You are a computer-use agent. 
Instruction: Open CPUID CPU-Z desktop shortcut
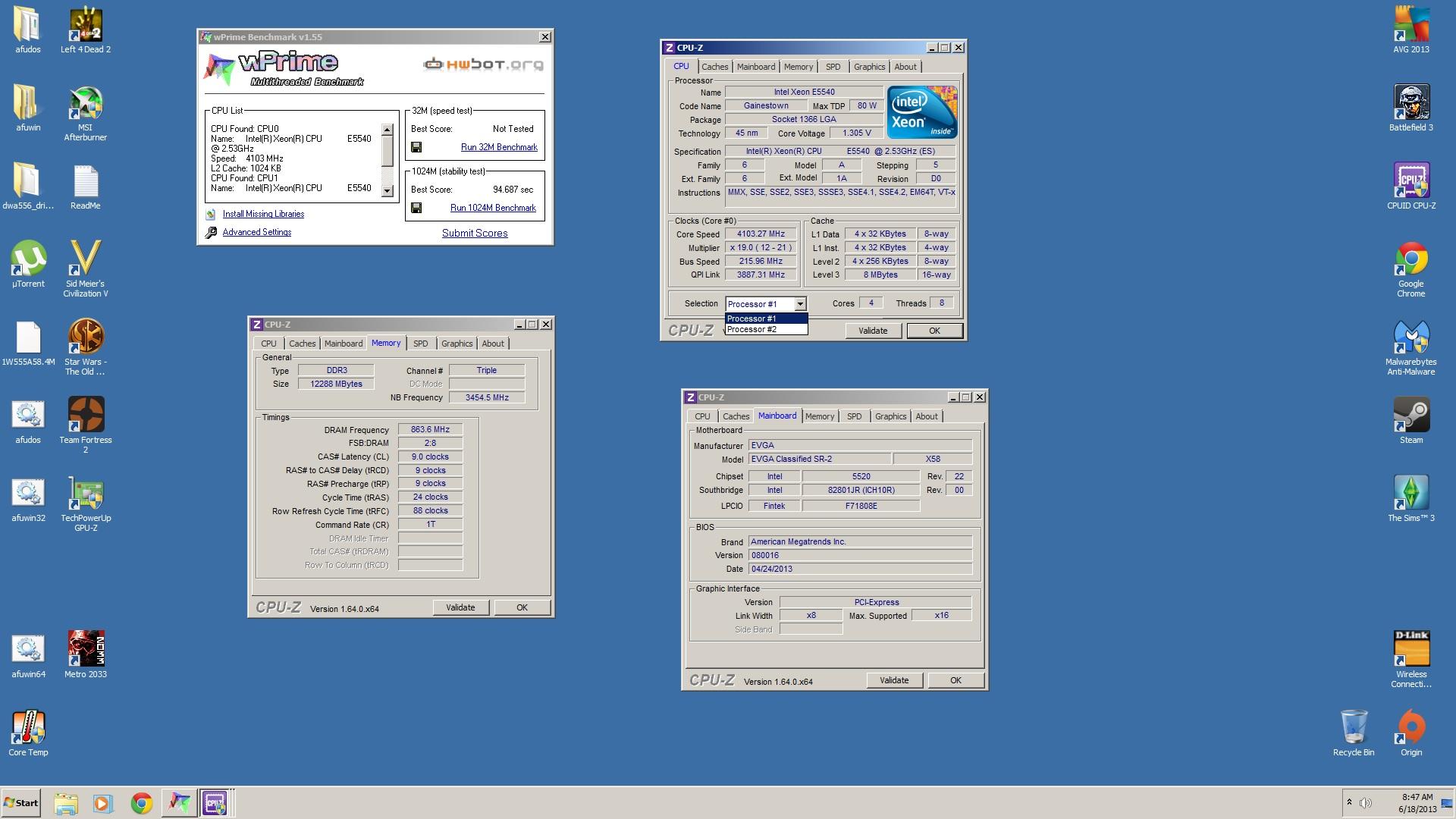(x=1411, y=187)
